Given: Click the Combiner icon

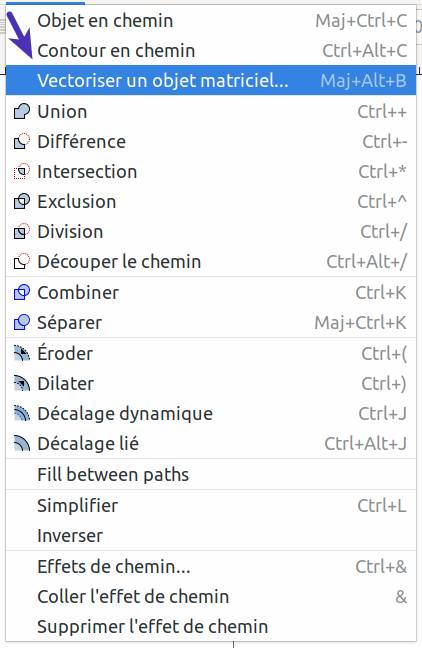Looking at the screenshot, I should [22, 293].
